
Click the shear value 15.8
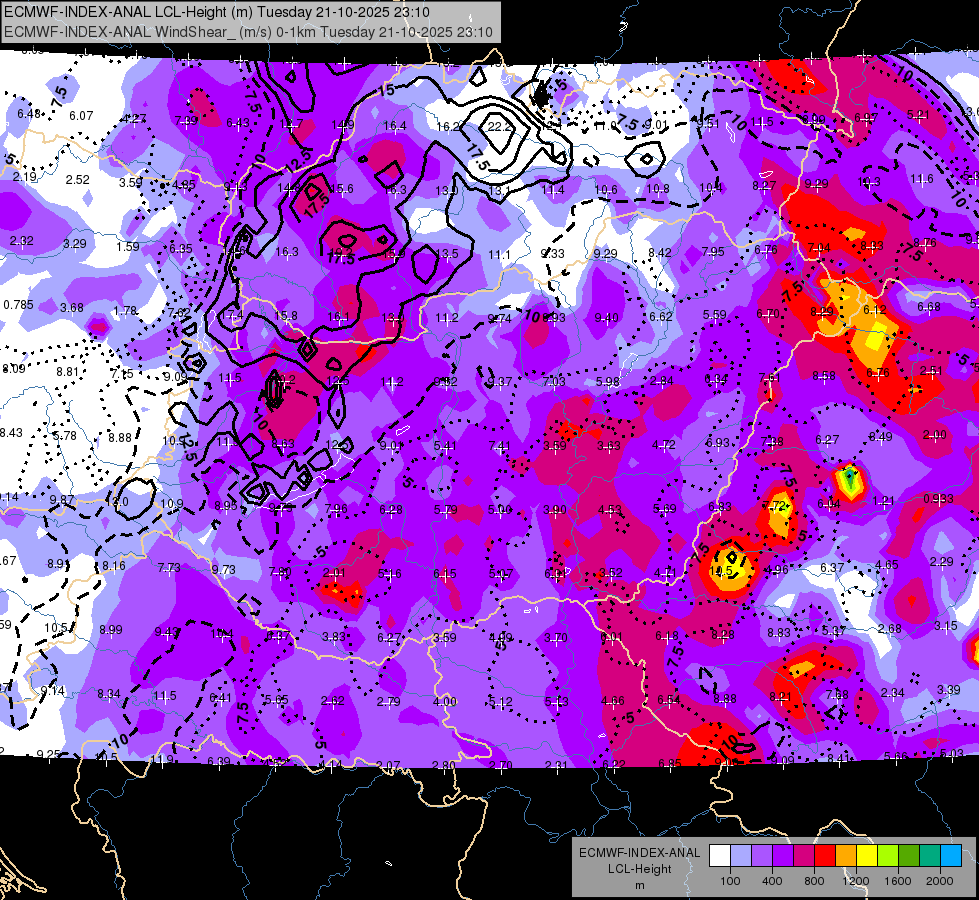click(x=286, y=316)
